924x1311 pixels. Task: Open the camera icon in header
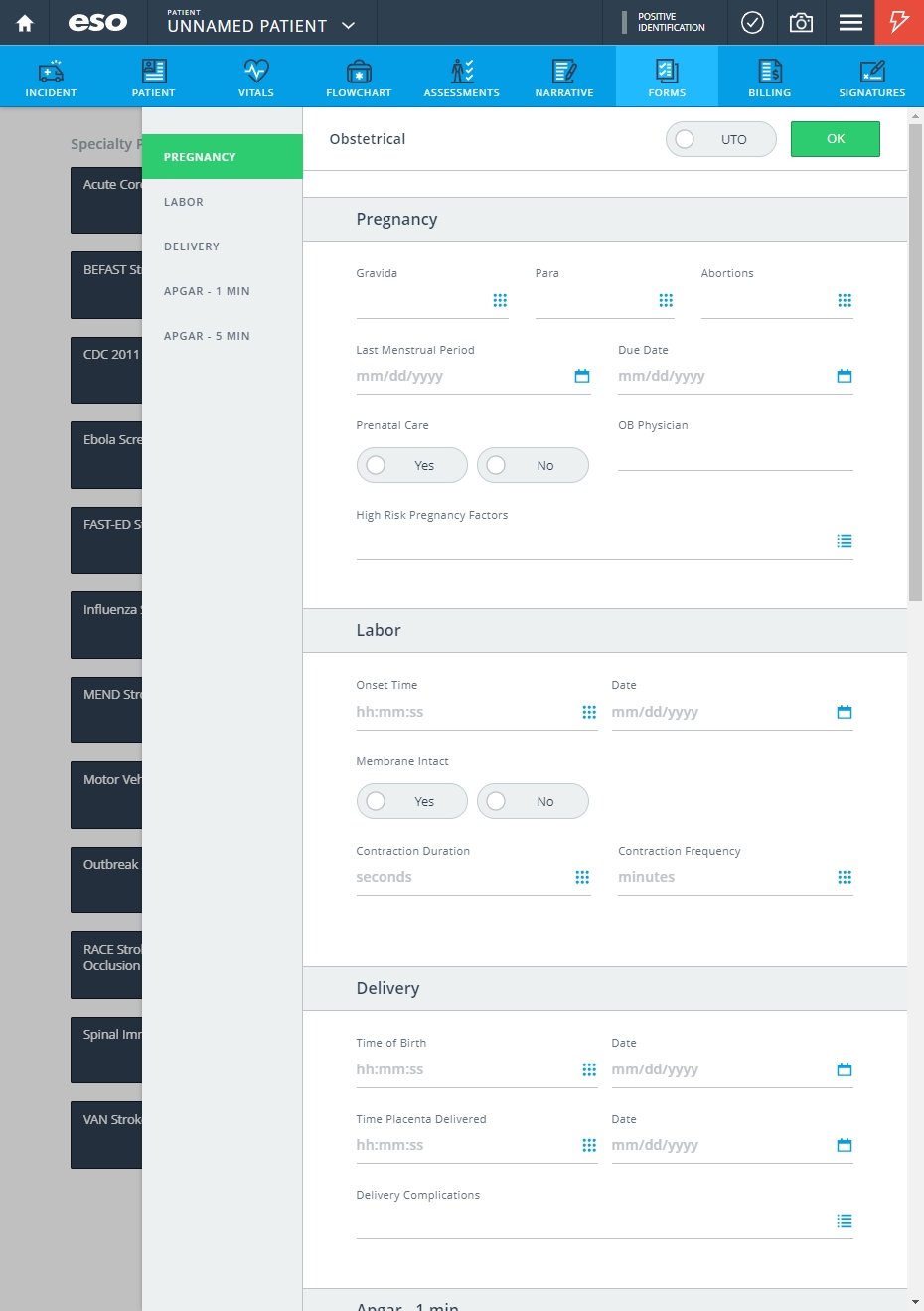(801, 23)
